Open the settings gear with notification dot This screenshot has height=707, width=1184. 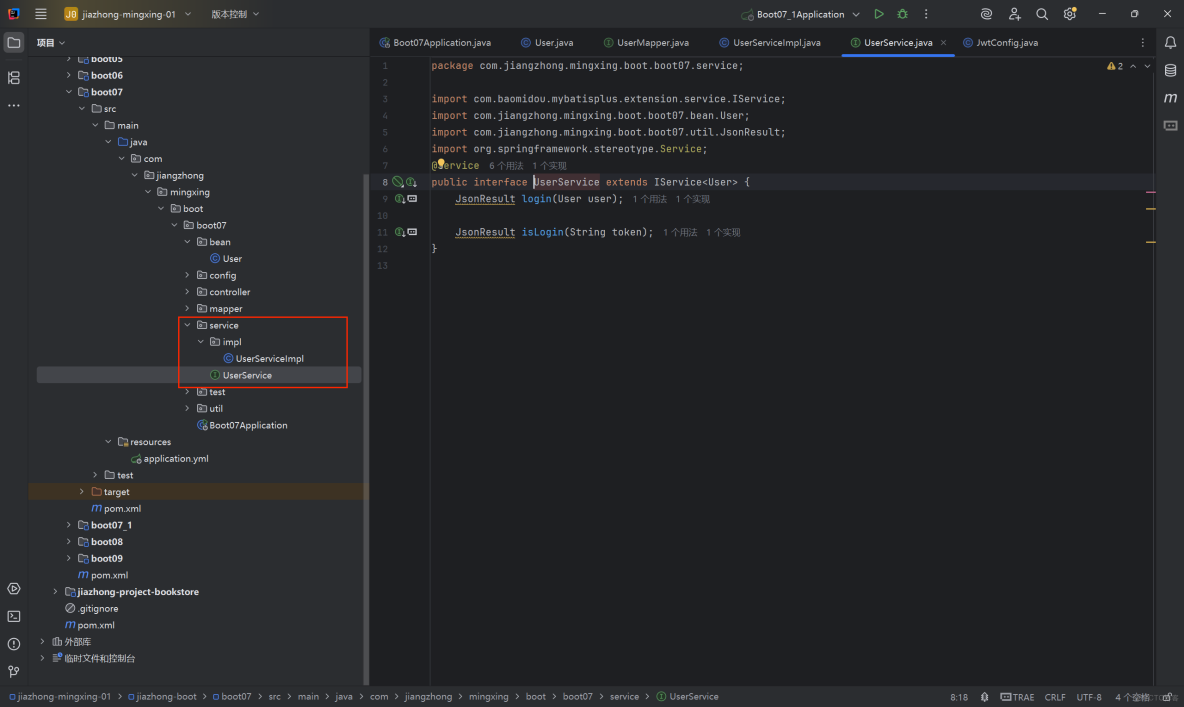click(x=1069, y=13)
